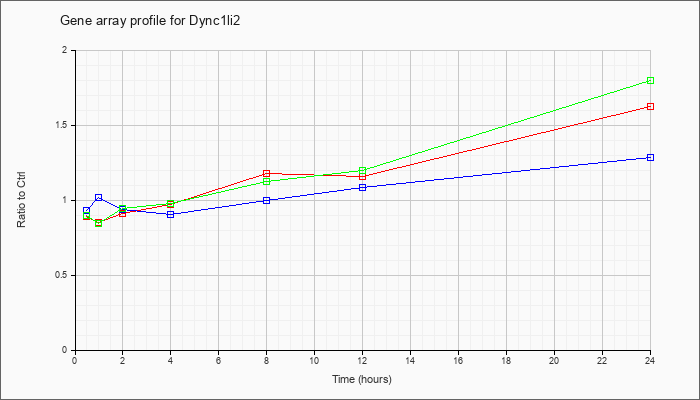Image resolution: width=700 pixels, height=400 pixels.
Task: Select the blue marker at 4 hours
Action: pos(171,214)
